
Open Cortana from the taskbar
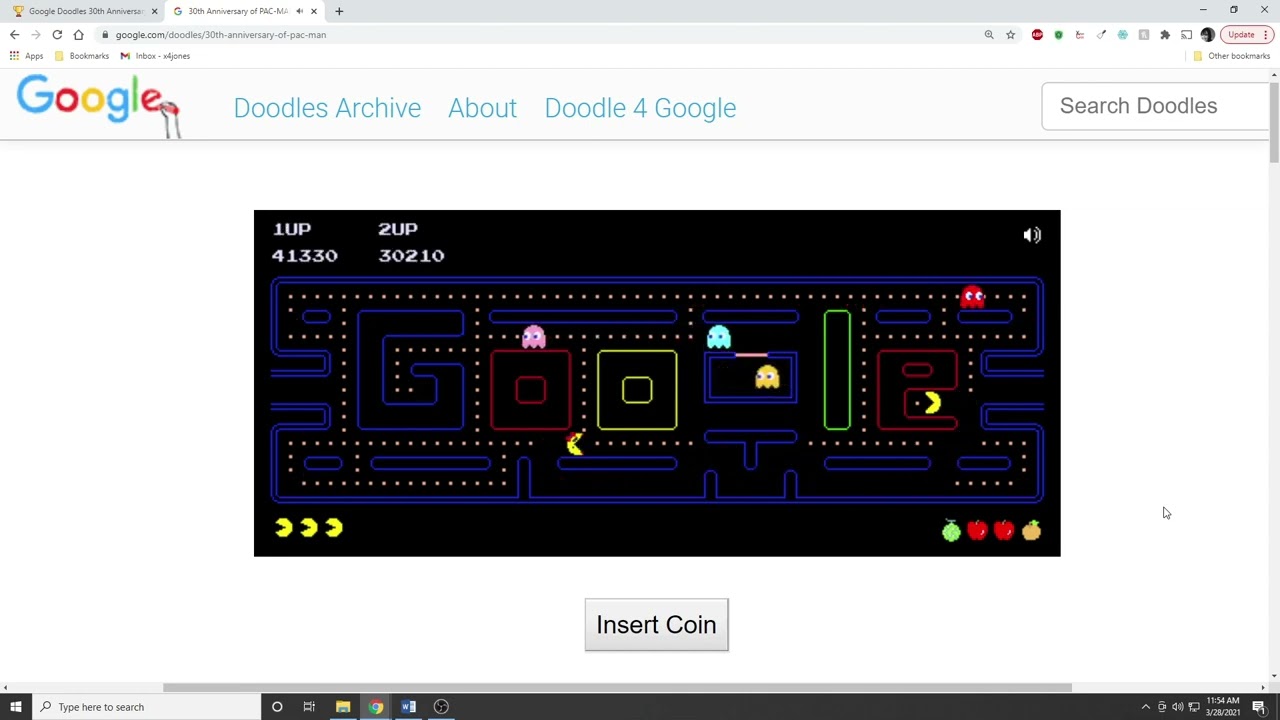(277, 707)
